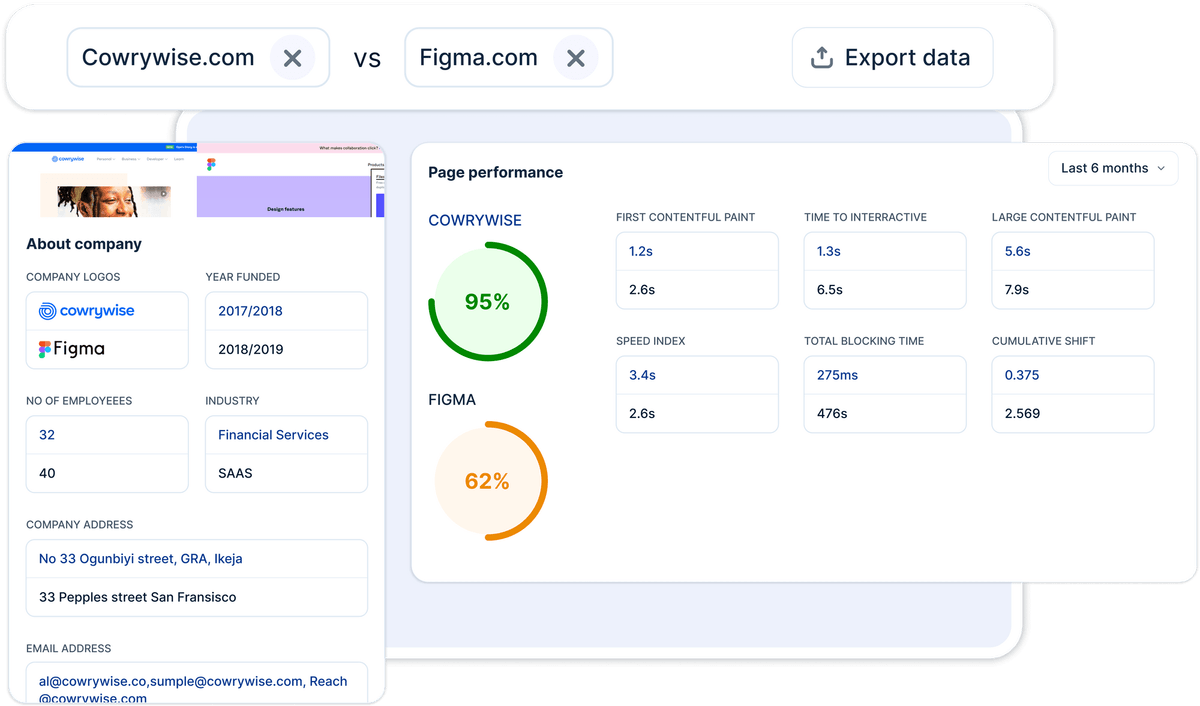Click the upload icon inside the Export data button
The width and height of the screenshot is (1200, 706).
pos(821,57)
